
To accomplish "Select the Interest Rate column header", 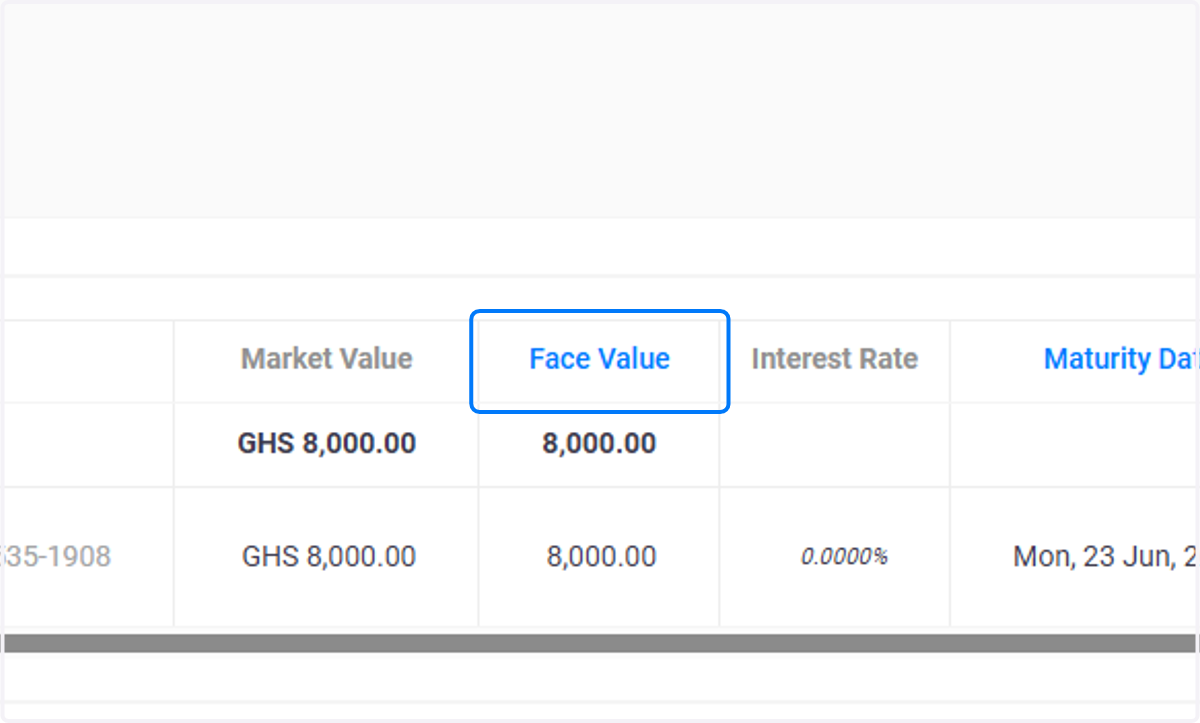I will [834, 359].
